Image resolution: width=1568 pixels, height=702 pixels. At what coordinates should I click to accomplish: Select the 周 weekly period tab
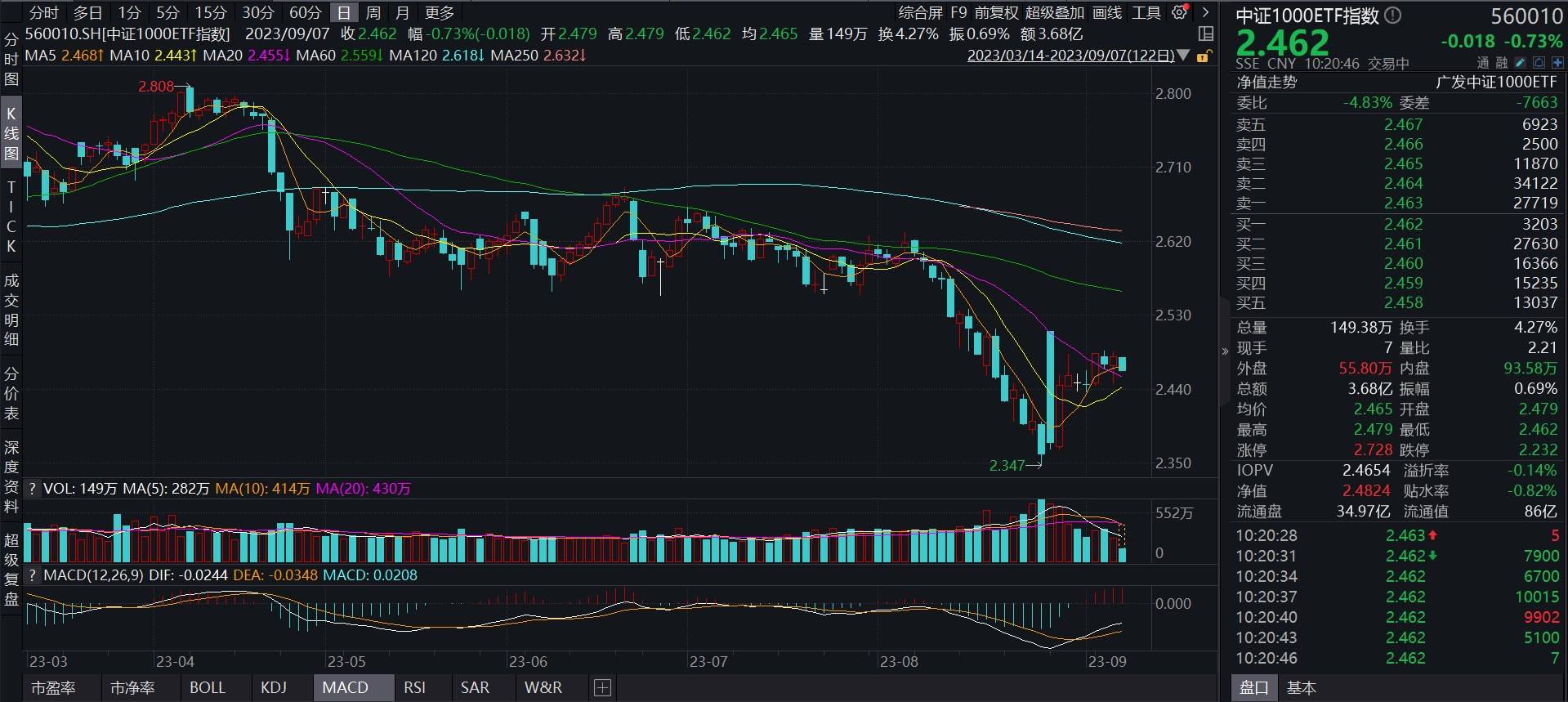click(x=373, y=12)
